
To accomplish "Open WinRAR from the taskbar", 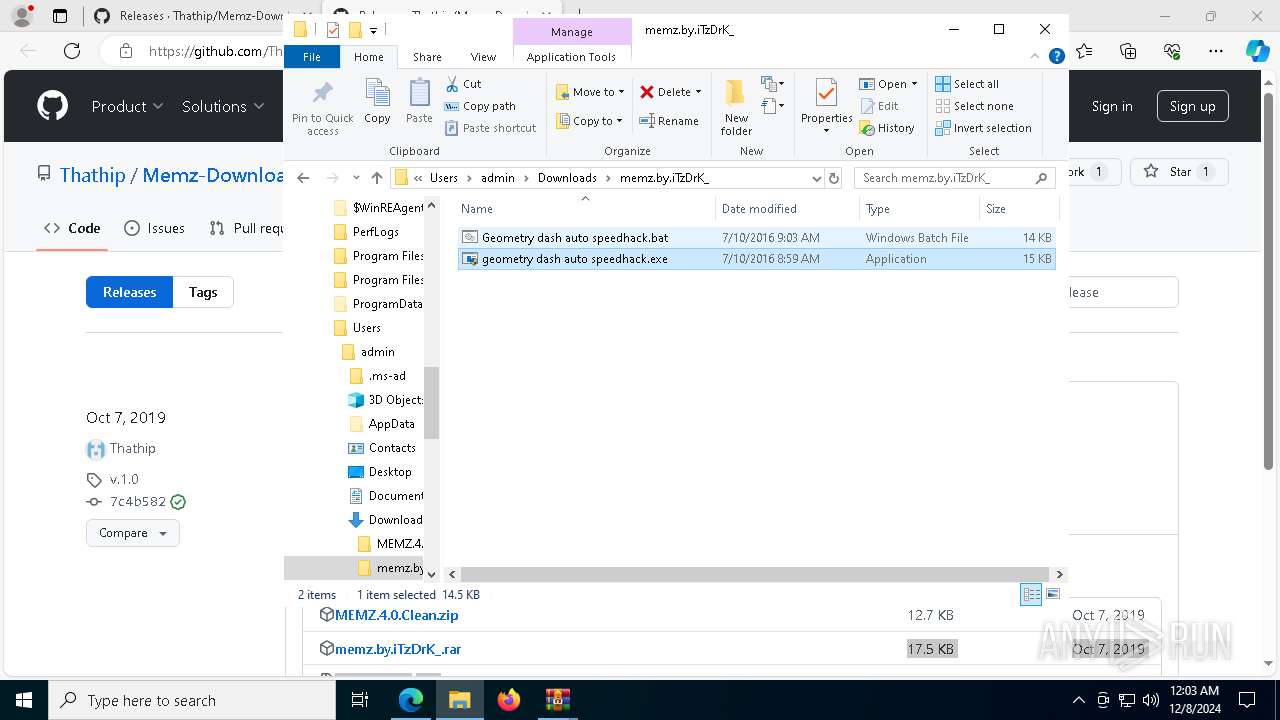I will click(x=558, y=700).
